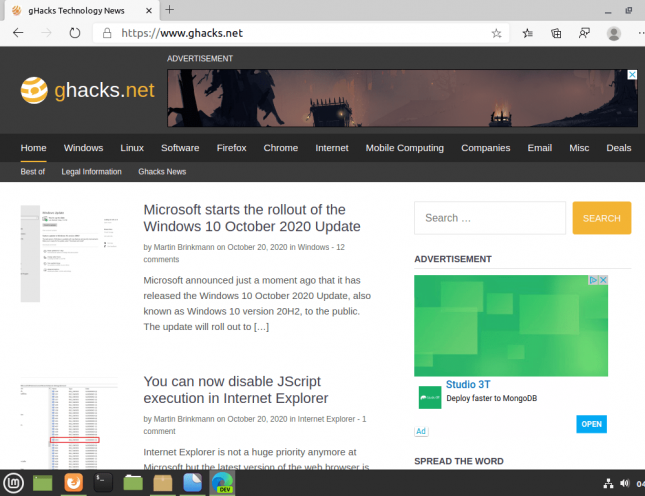Click the feedback person icon in the toolbar
The image size is (645, 496).
point(584,33)
